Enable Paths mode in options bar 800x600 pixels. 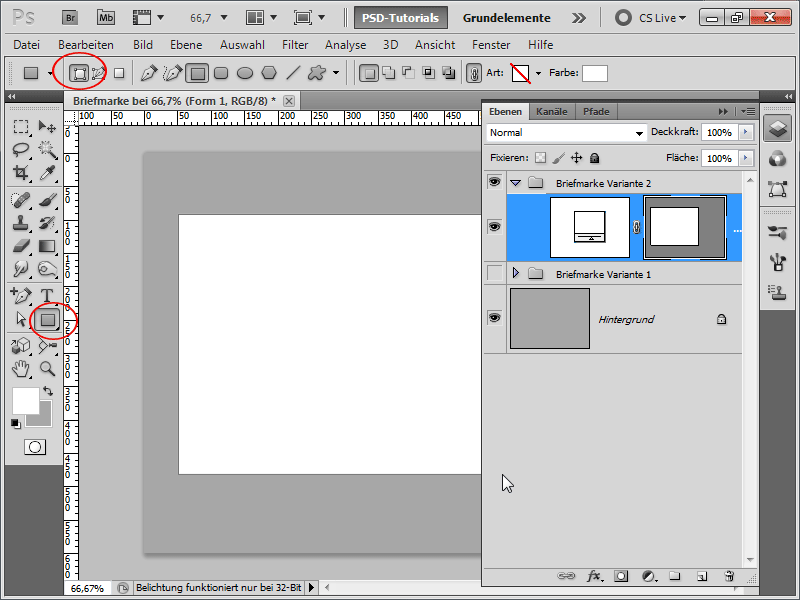(98, 73)
